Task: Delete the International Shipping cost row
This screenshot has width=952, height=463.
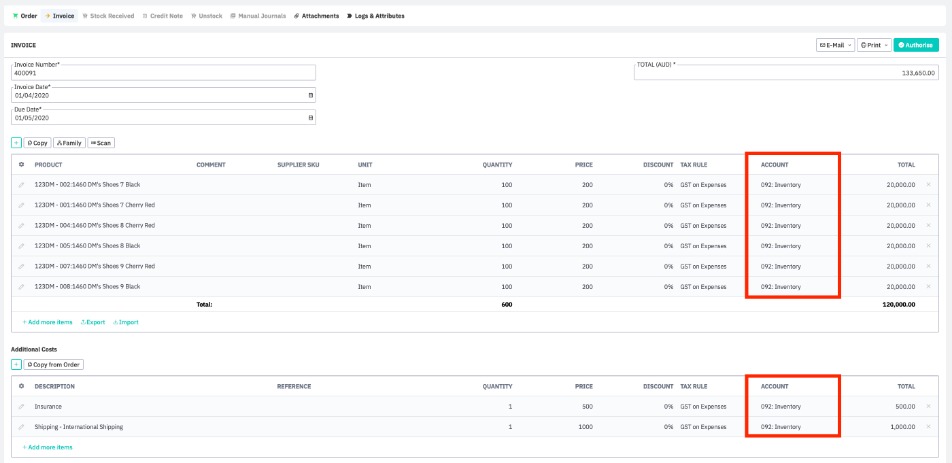Action: 927,427
